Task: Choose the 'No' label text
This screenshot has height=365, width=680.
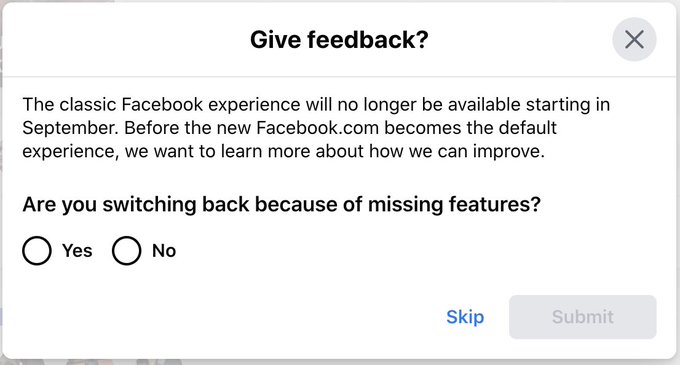Action: pyautogui.click(x=163, y=251)
